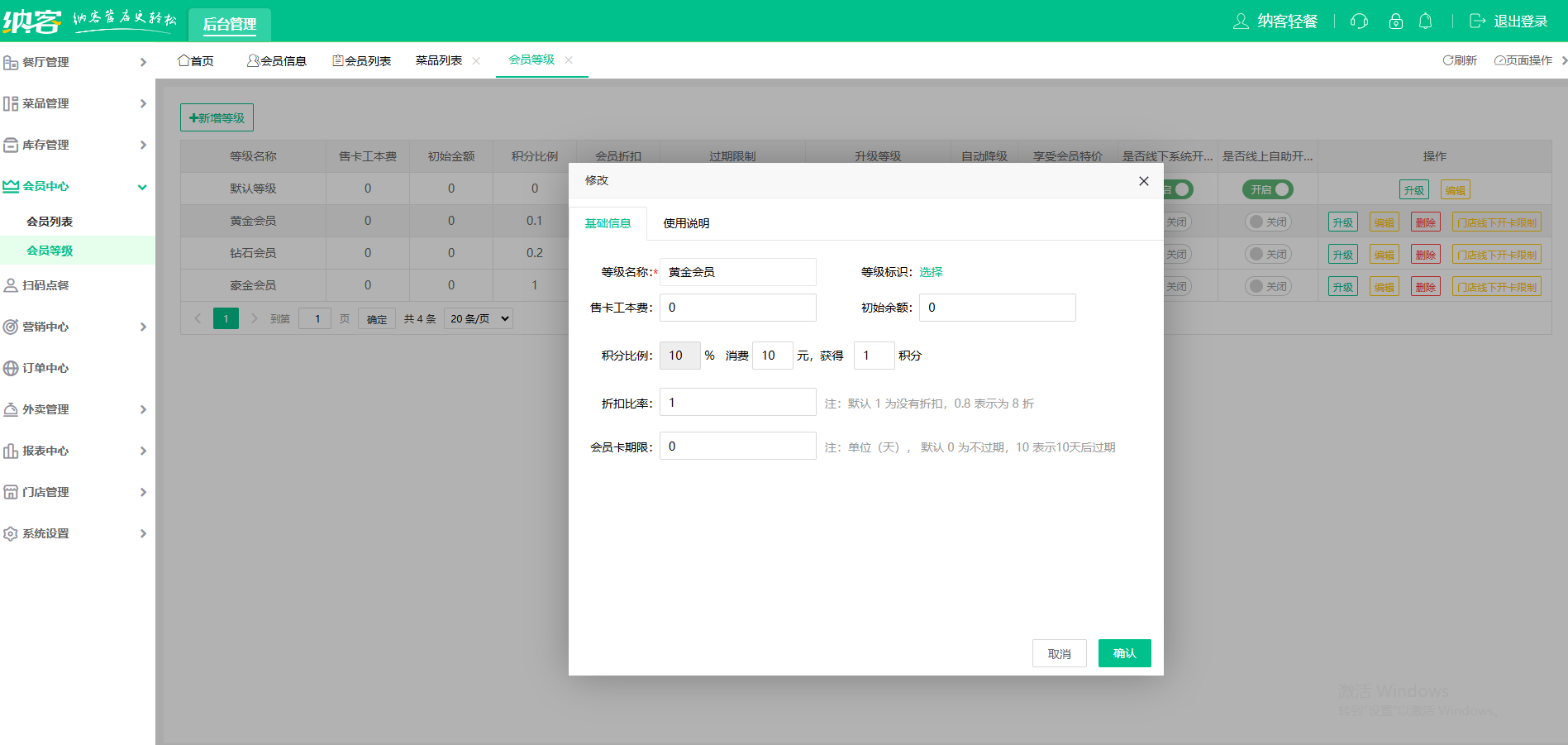Select 会员列表 in sidebar submenu

[50, 222]
